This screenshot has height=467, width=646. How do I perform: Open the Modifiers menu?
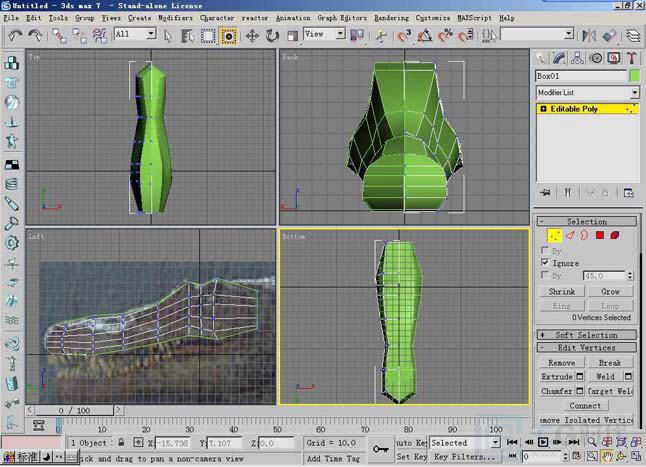point(175,18)
